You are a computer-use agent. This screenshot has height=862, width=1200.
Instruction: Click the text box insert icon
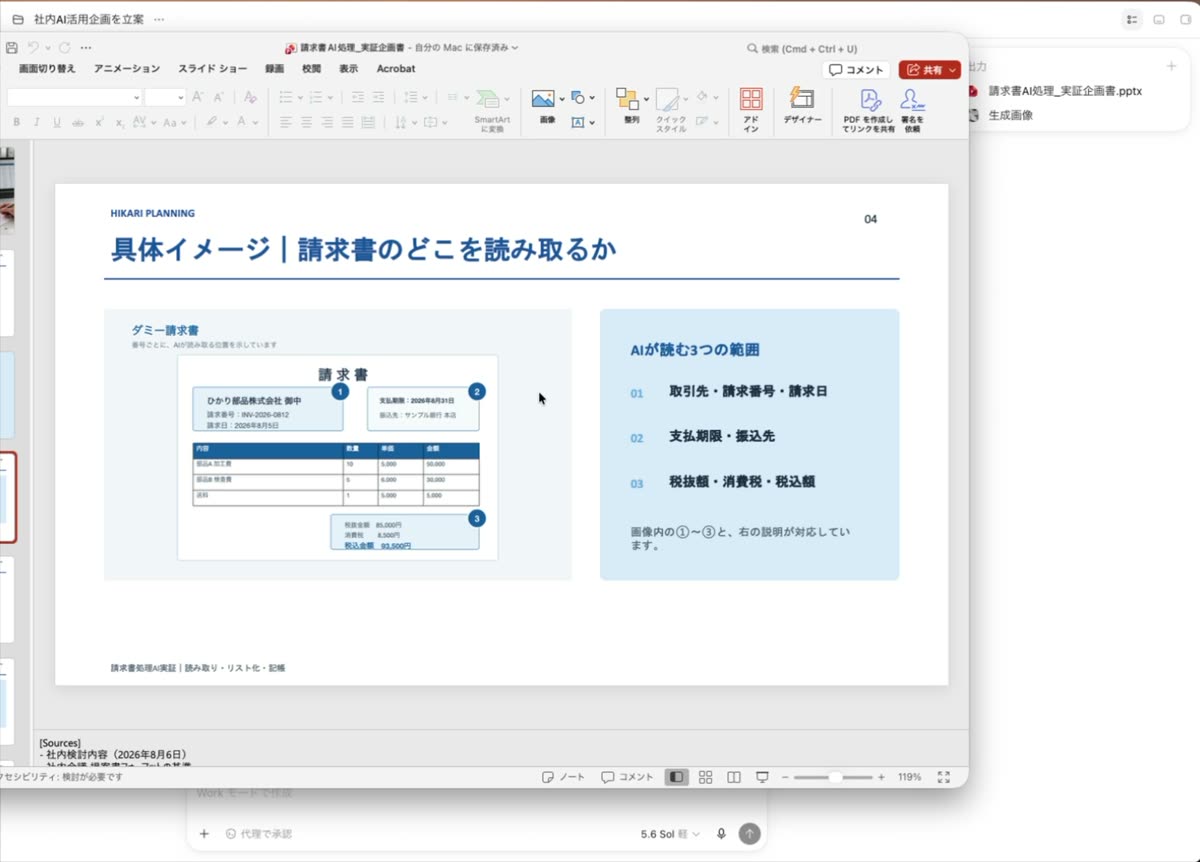578,122
